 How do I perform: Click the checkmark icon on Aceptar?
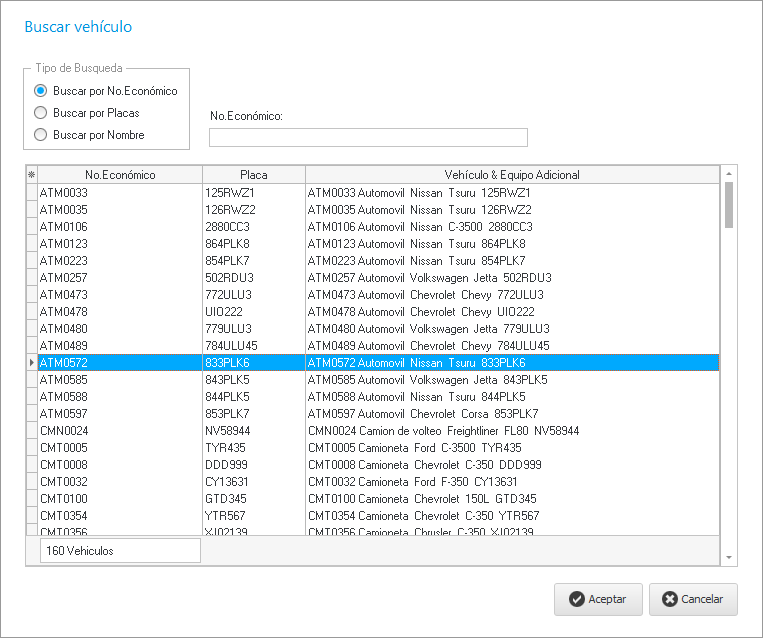tap(576, 599)
